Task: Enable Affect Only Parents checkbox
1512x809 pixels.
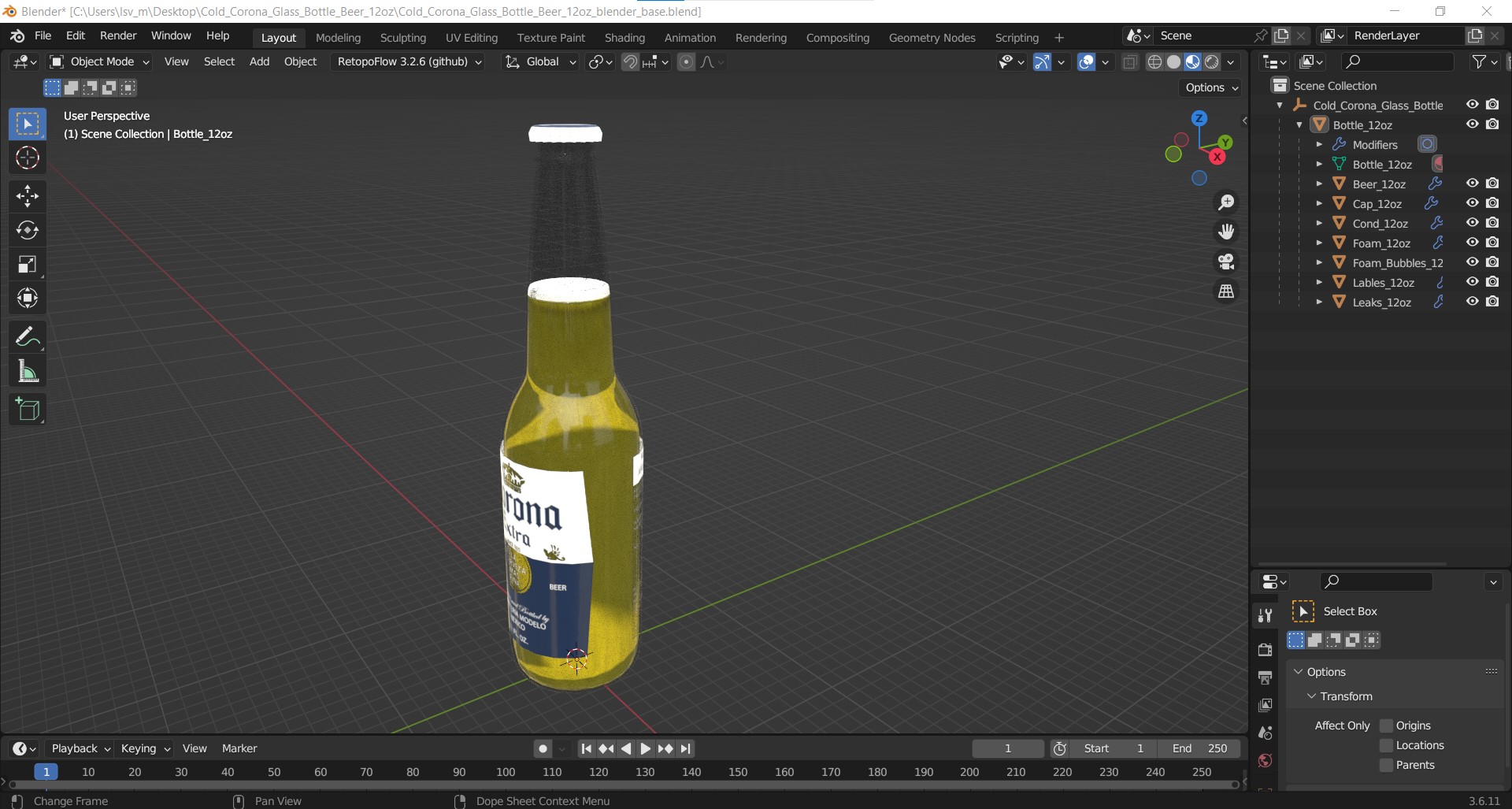Action: coord(1387,765)
